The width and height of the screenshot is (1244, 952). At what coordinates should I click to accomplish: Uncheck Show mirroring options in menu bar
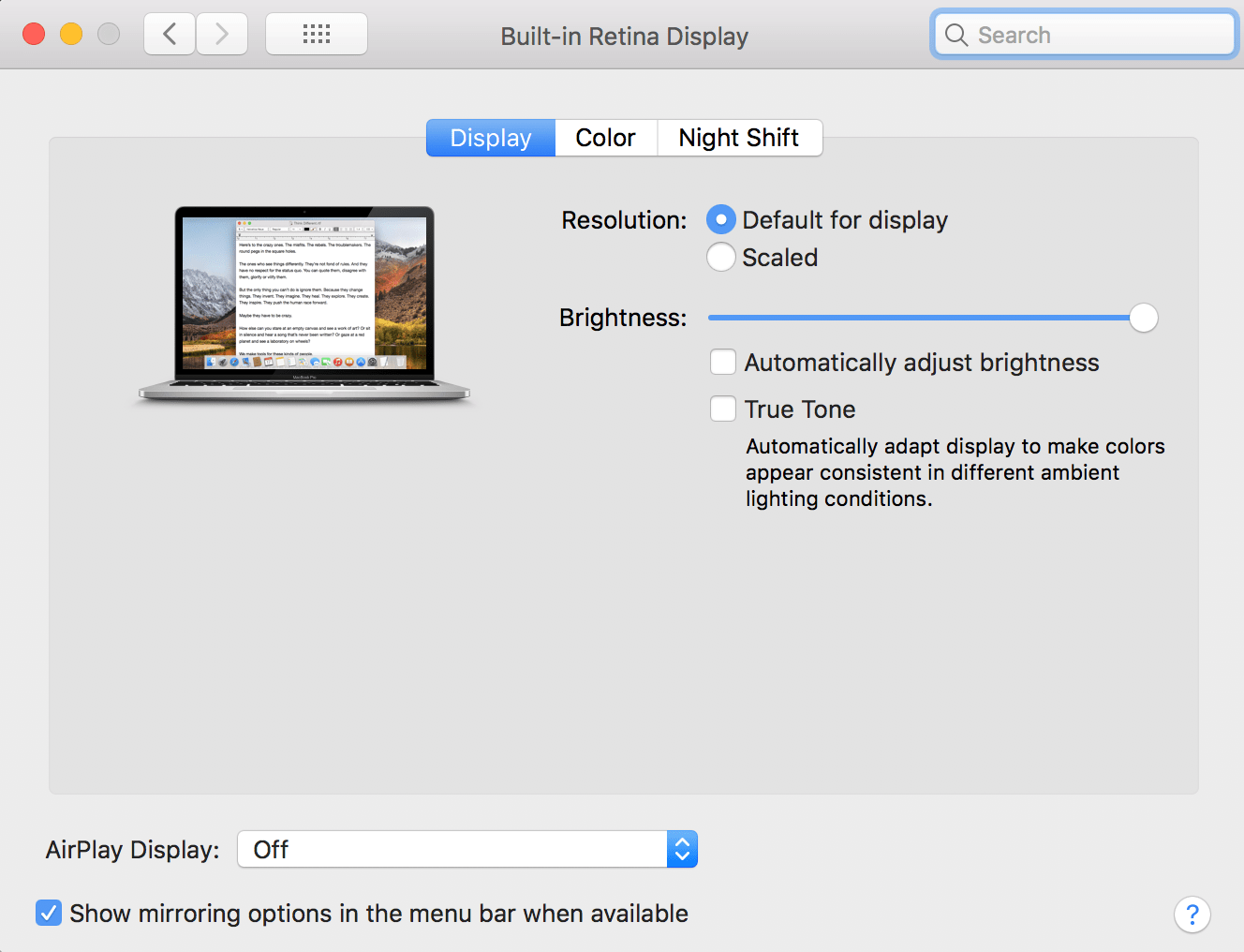click(48, 913)
